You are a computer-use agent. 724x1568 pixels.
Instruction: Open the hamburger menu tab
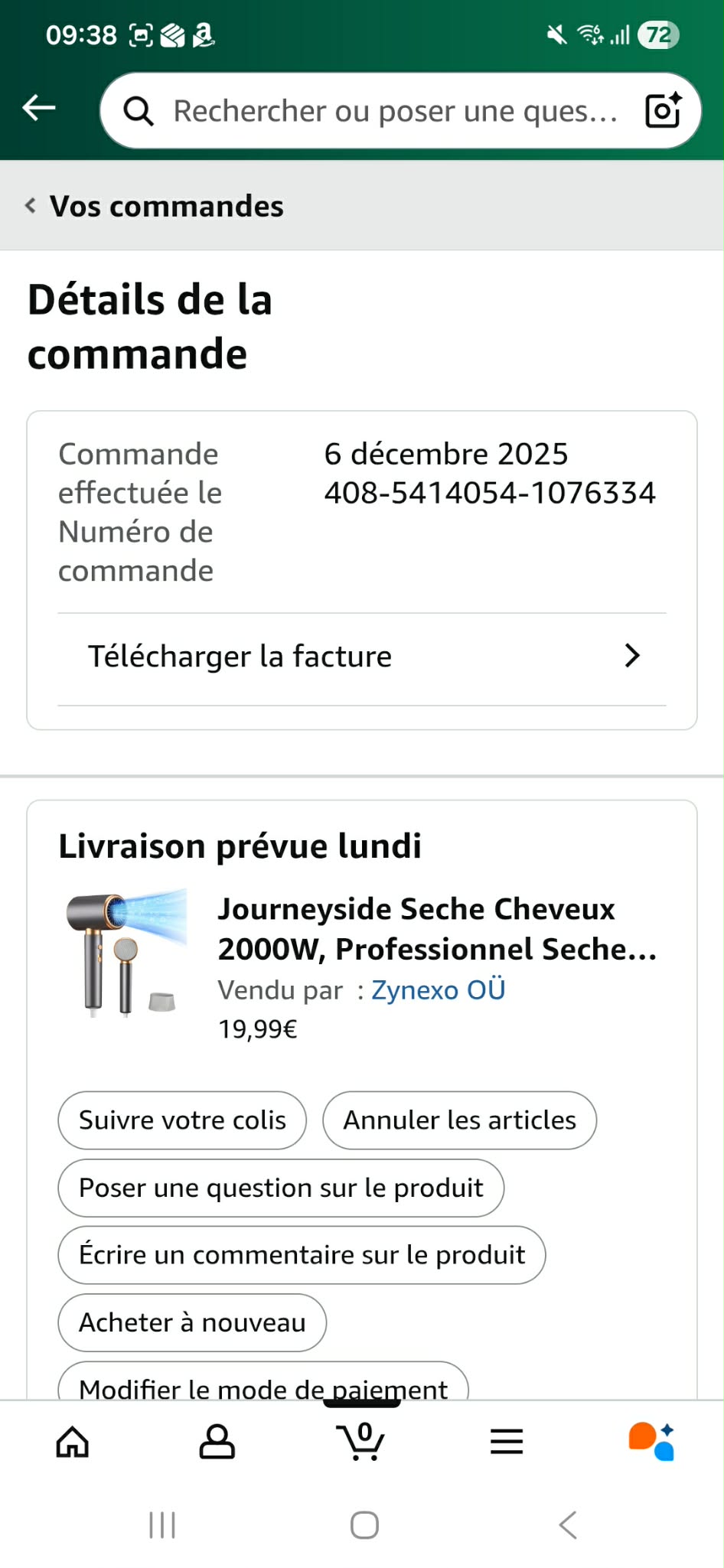coord(506,1442)
